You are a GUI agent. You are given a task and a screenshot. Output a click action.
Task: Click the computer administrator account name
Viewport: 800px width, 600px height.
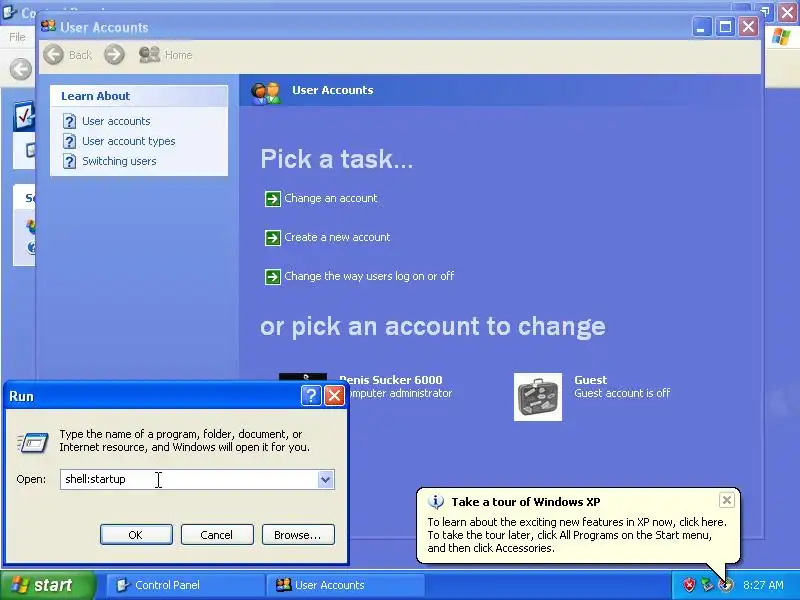coord(391,380)
